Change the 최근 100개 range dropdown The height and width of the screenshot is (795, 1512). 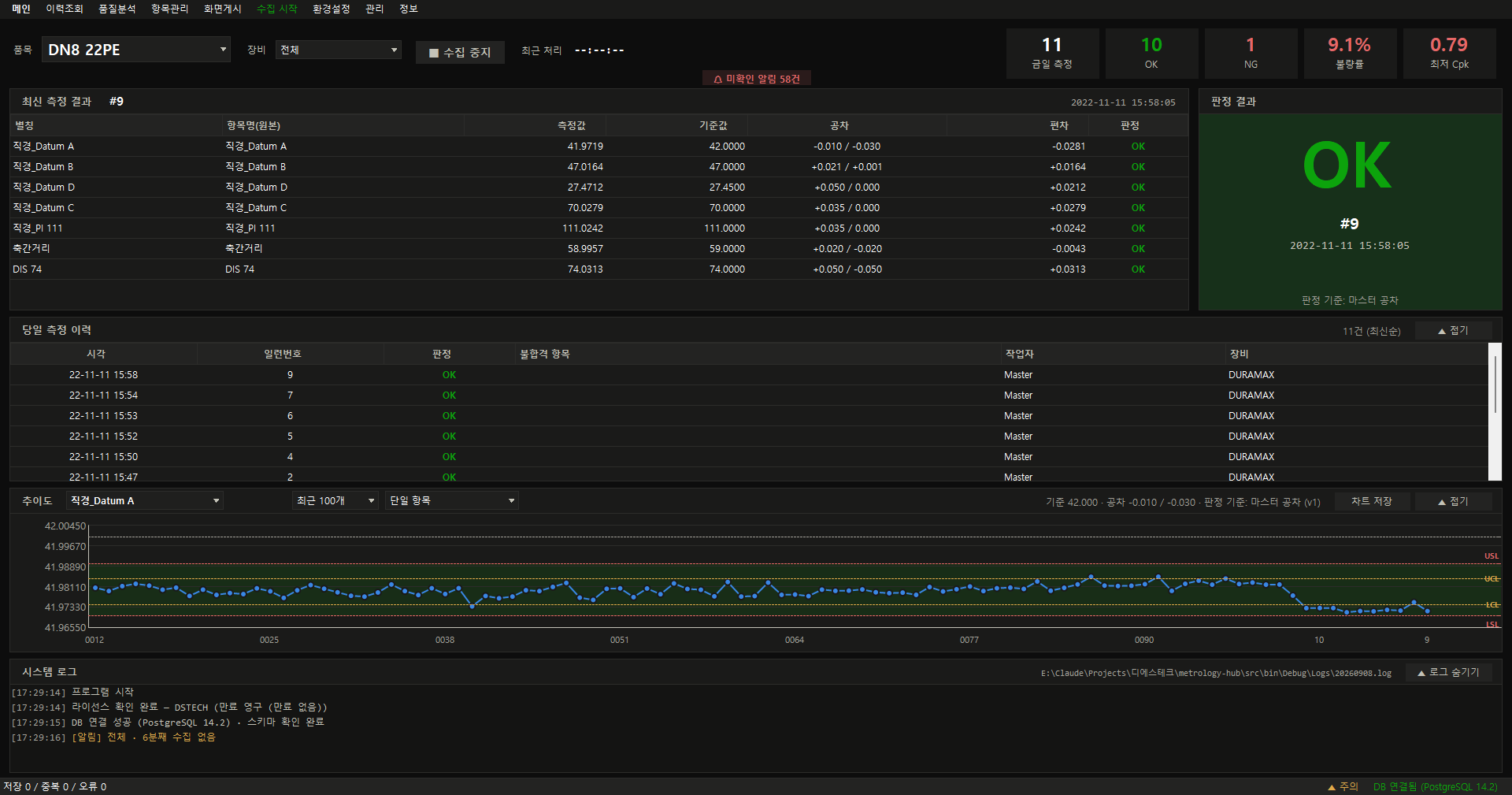click(x=335, y=501)
